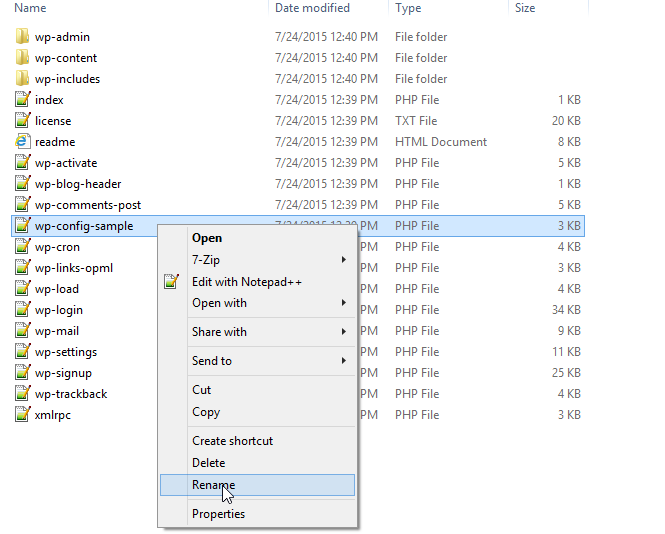Sort by the Name column header

point(30,8)
